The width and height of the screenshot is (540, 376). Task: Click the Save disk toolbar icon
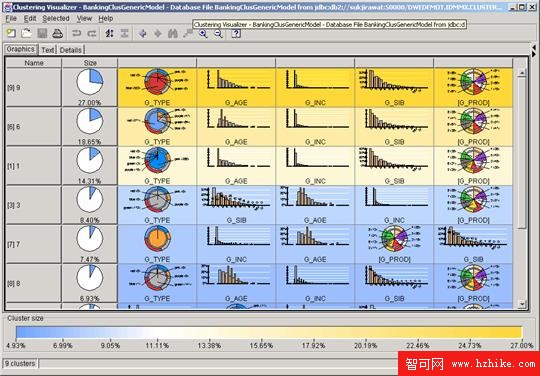[x=42, y=33]
